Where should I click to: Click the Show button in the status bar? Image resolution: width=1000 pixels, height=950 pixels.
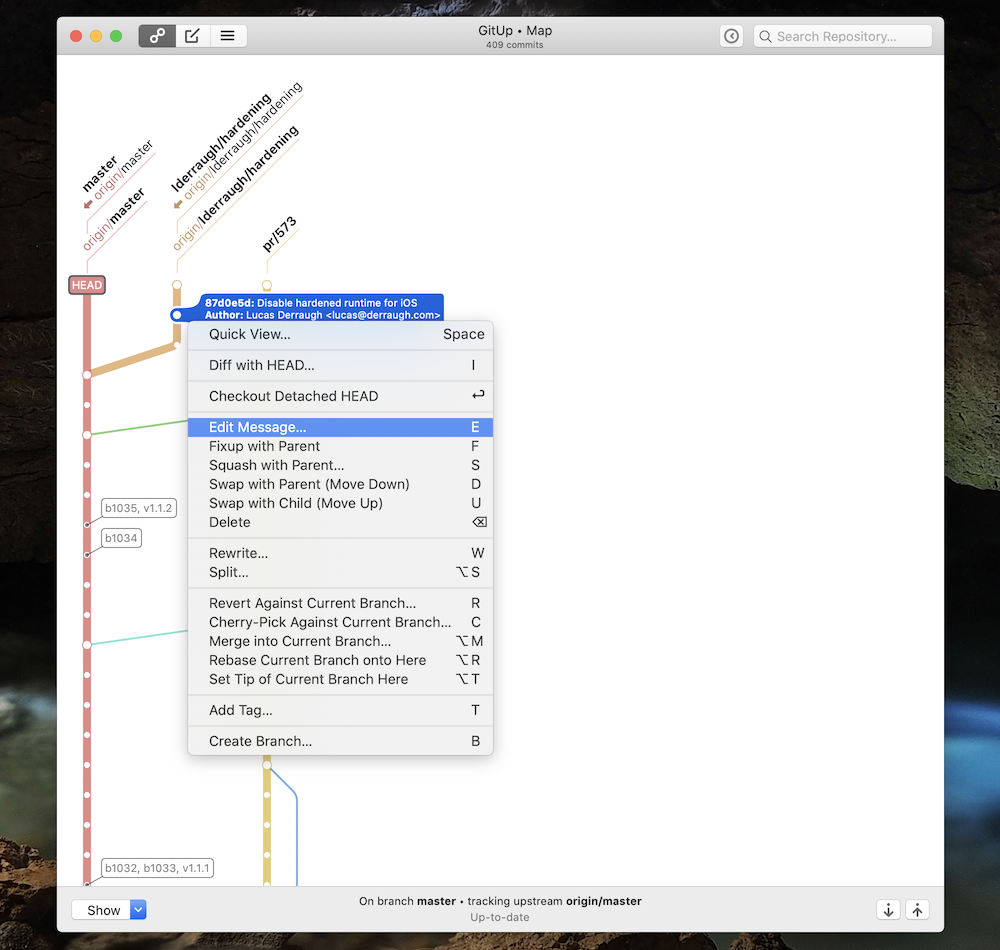pos(105,910)
